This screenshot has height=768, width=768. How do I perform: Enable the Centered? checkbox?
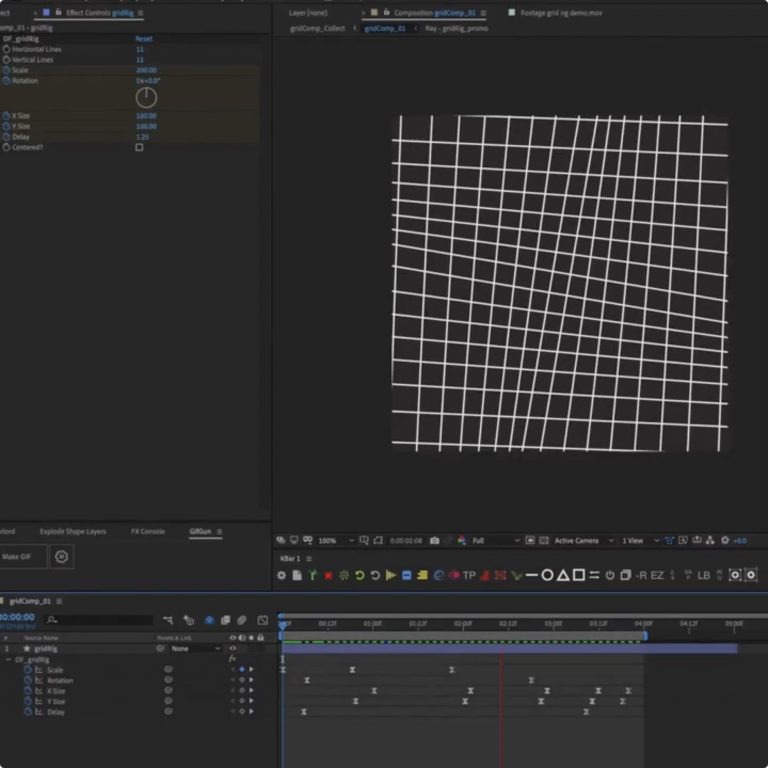coord(139,147)
